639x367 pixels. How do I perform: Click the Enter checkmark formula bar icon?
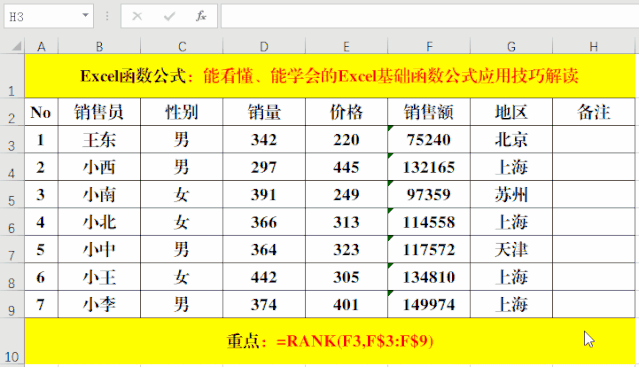coord(169,16)
